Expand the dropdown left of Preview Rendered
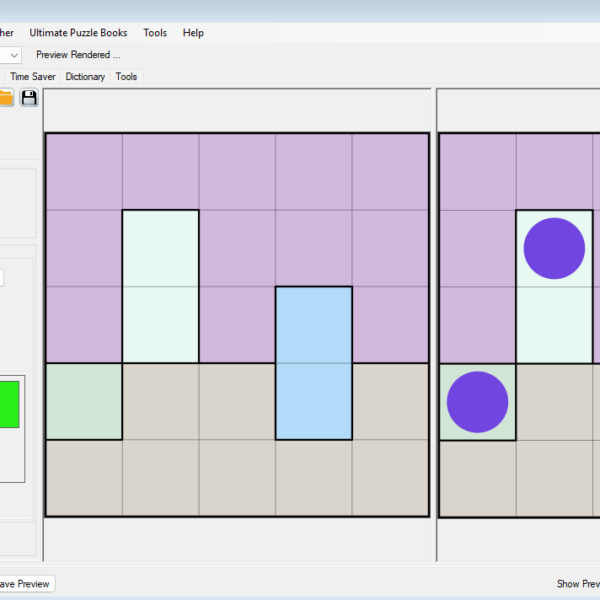The image size is (600, 600). 14,55
